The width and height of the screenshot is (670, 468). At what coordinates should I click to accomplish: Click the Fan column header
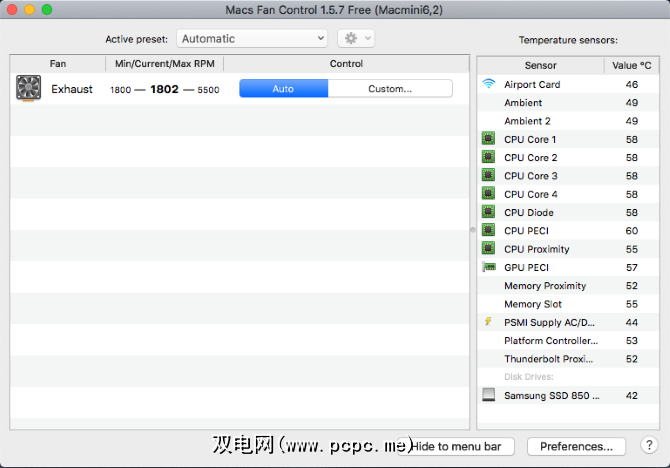click(x=58, y=64)
